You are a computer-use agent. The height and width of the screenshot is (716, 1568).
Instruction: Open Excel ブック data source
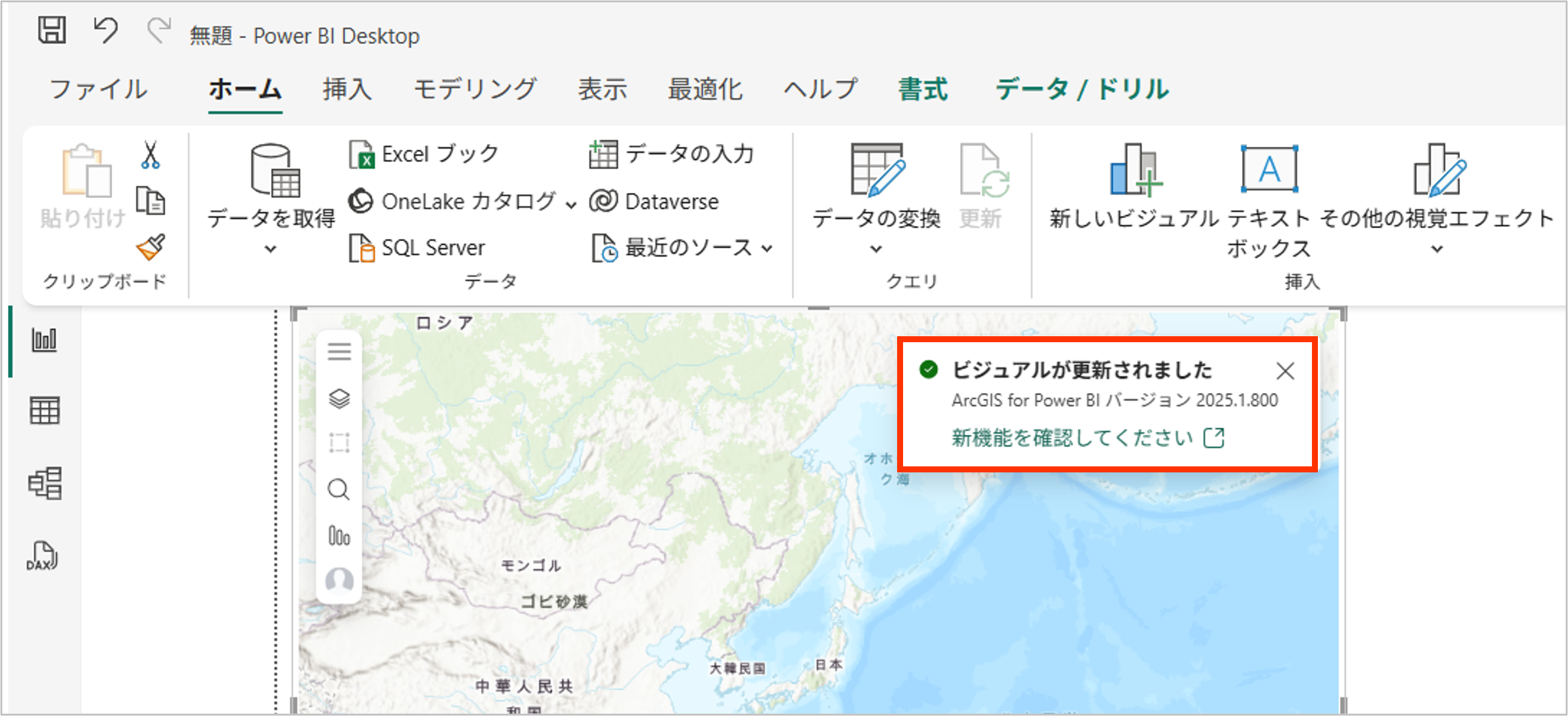[424, 154]
